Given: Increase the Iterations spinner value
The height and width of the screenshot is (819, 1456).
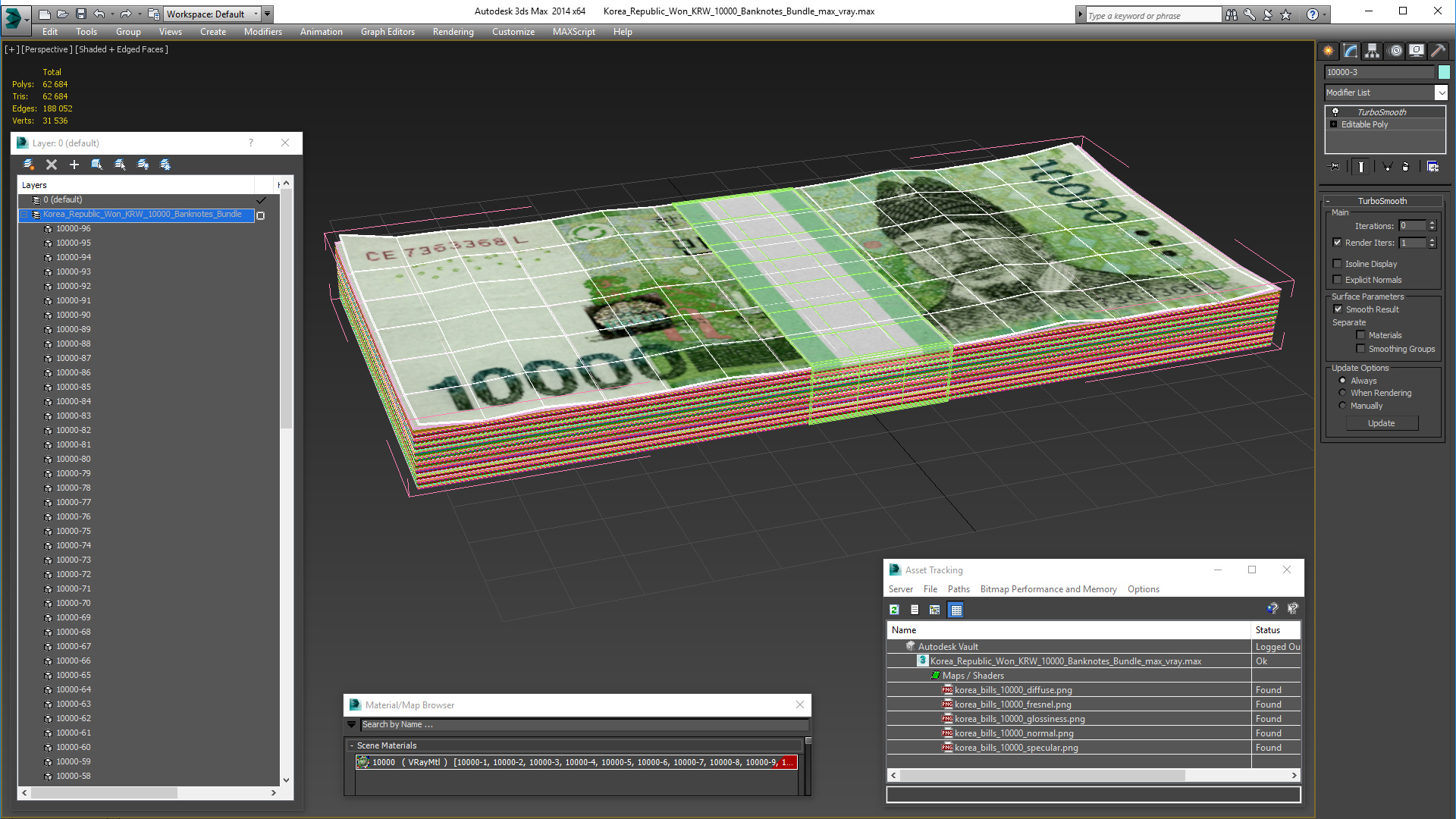Looking at the screenshot, I should (x=1432, y=223).
